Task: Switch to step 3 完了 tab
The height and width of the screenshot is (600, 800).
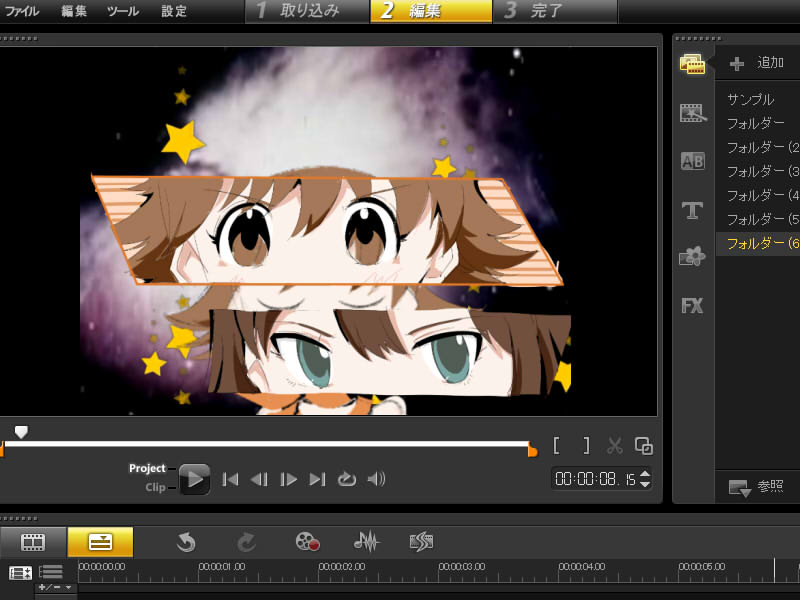Action: tap(556, 11)
